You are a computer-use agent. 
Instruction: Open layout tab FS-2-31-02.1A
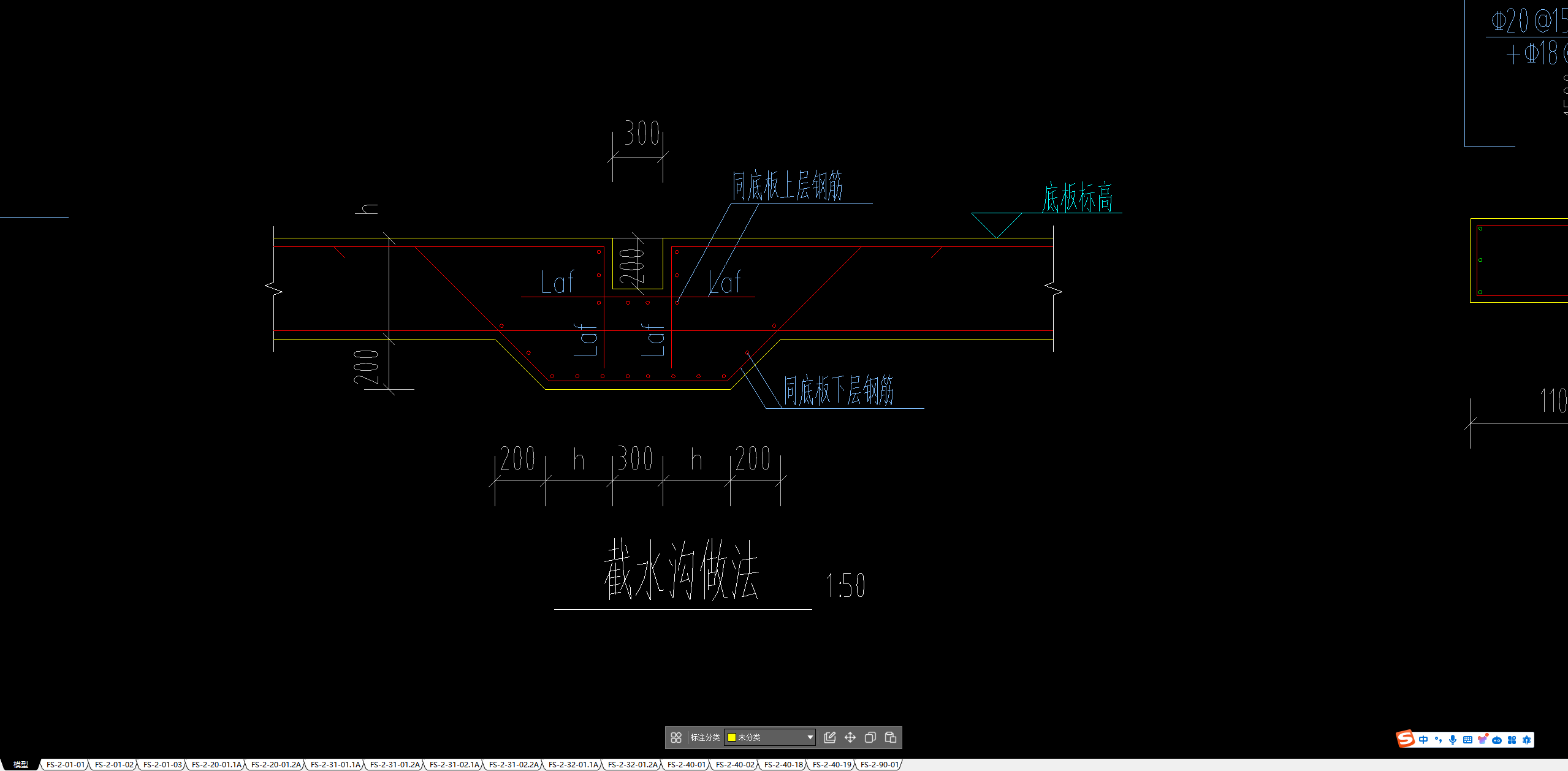pyautogui.click(x=454, y=764)
